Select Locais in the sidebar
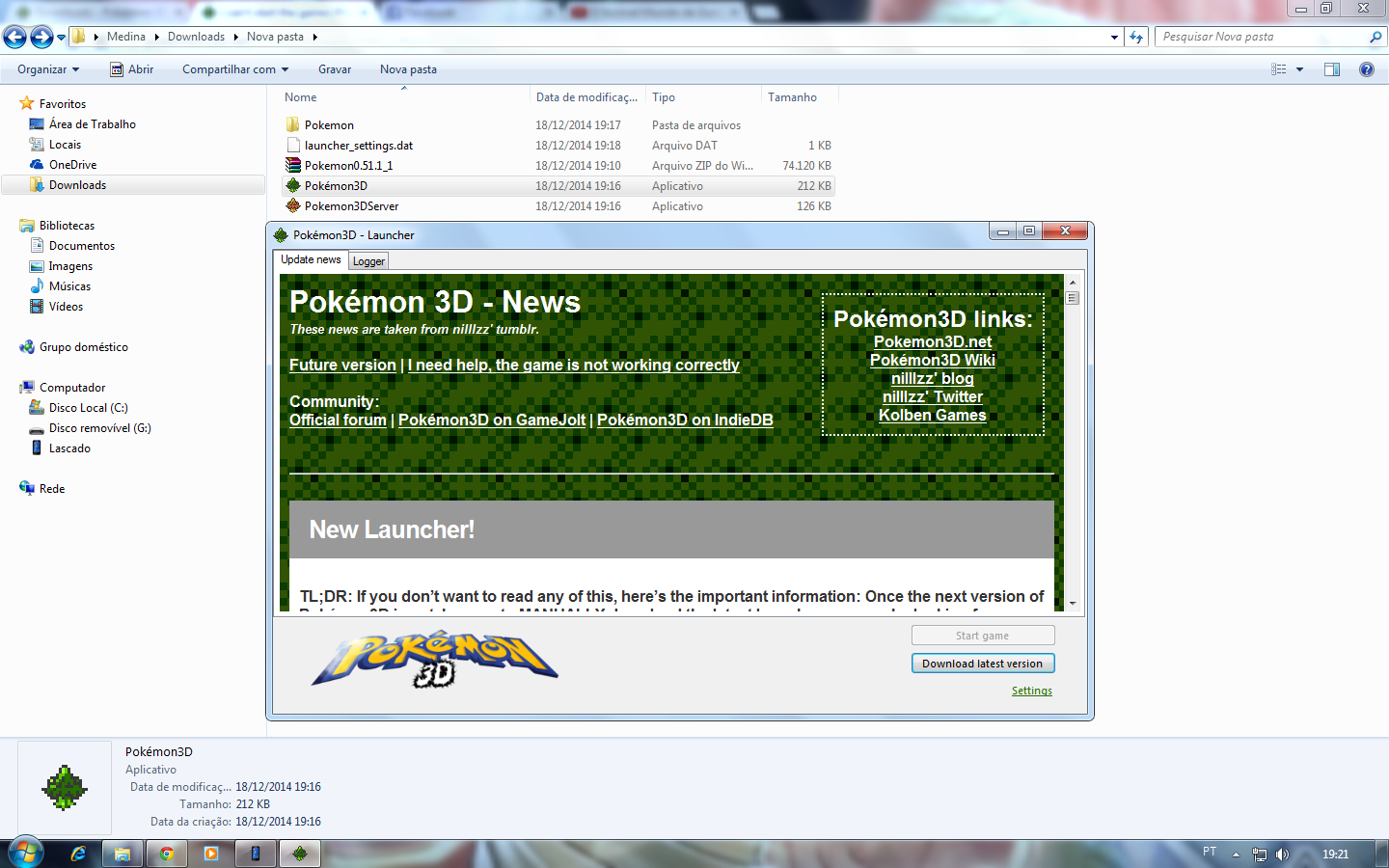 [x=65, y=145]
